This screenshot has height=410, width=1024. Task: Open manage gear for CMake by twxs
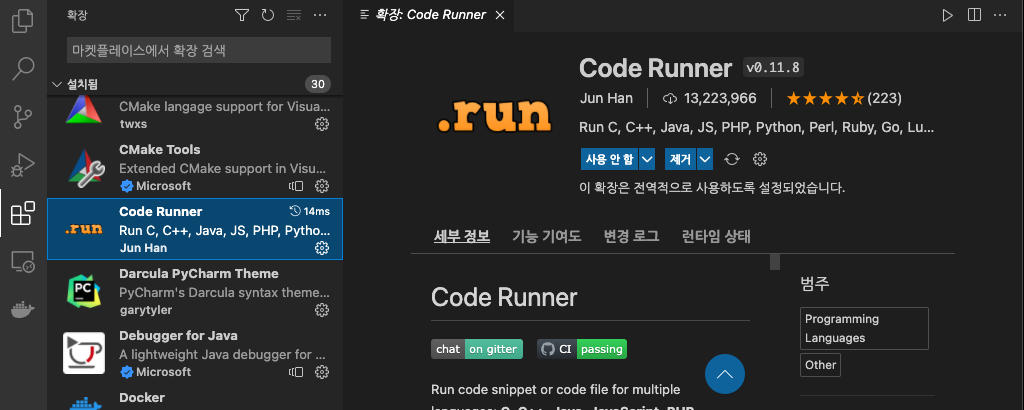point(321,124)
